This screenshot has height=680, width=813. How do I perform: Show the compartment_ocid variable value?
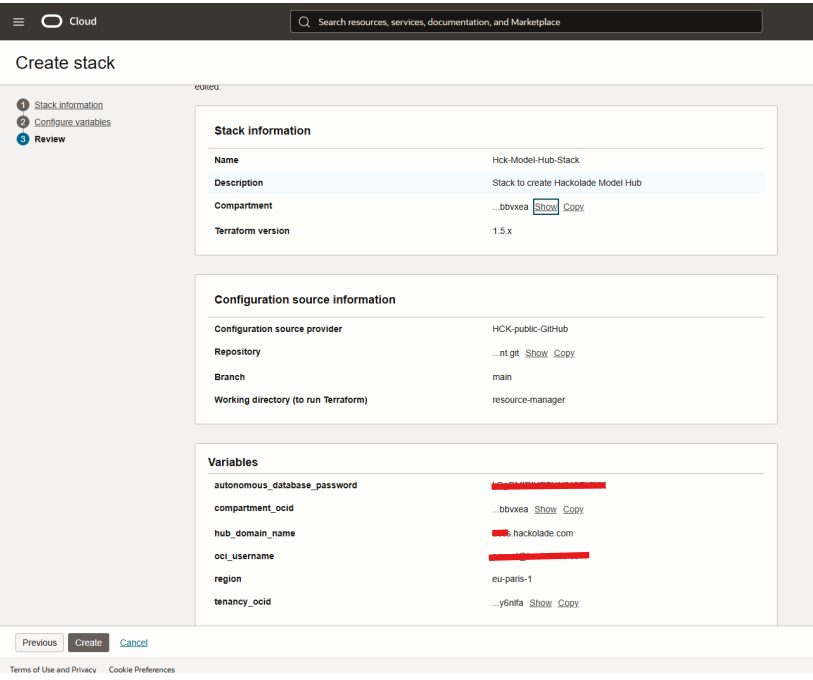545,509
